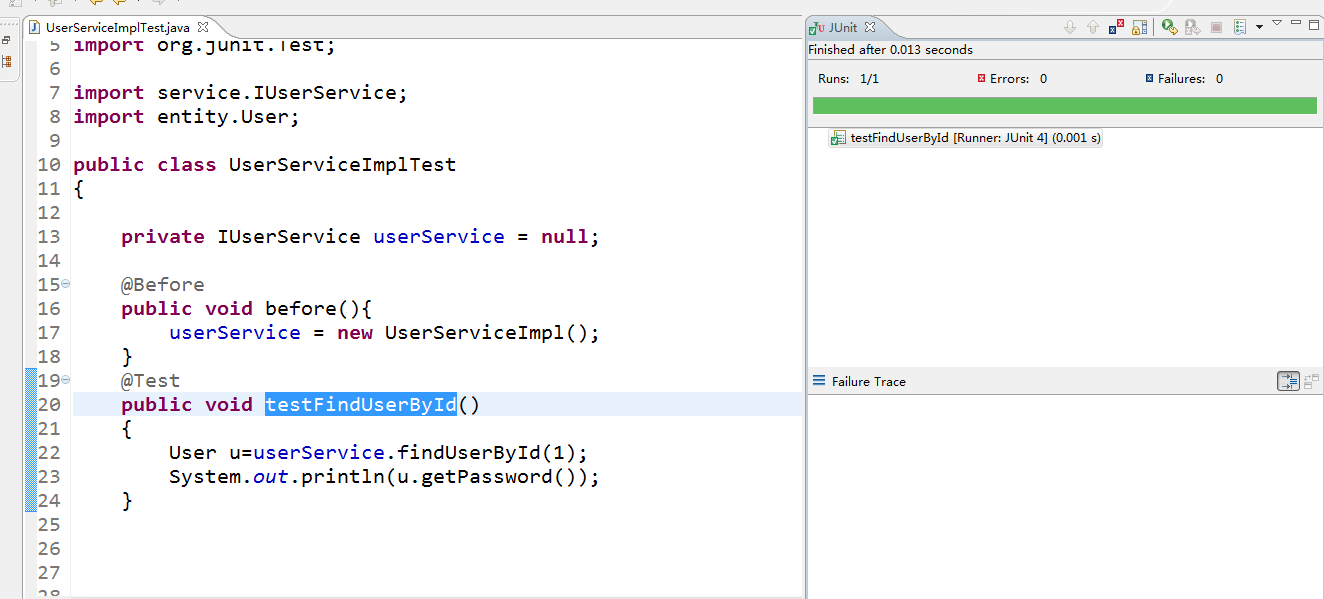Click 'service.IUserService' in the import line
The width and height of the screenshot is (1324, 599).
coord(277,92)
